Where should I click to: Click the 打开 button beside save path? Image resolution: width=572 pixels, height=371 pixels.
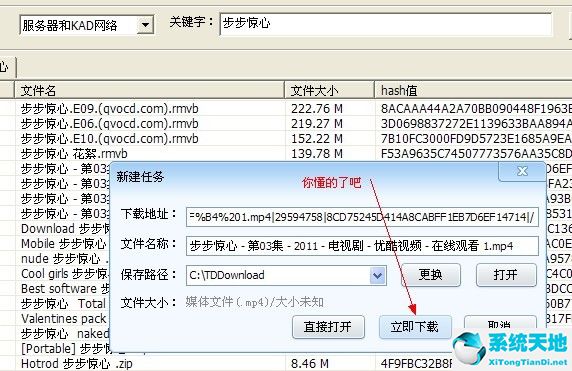coord(506,274)
